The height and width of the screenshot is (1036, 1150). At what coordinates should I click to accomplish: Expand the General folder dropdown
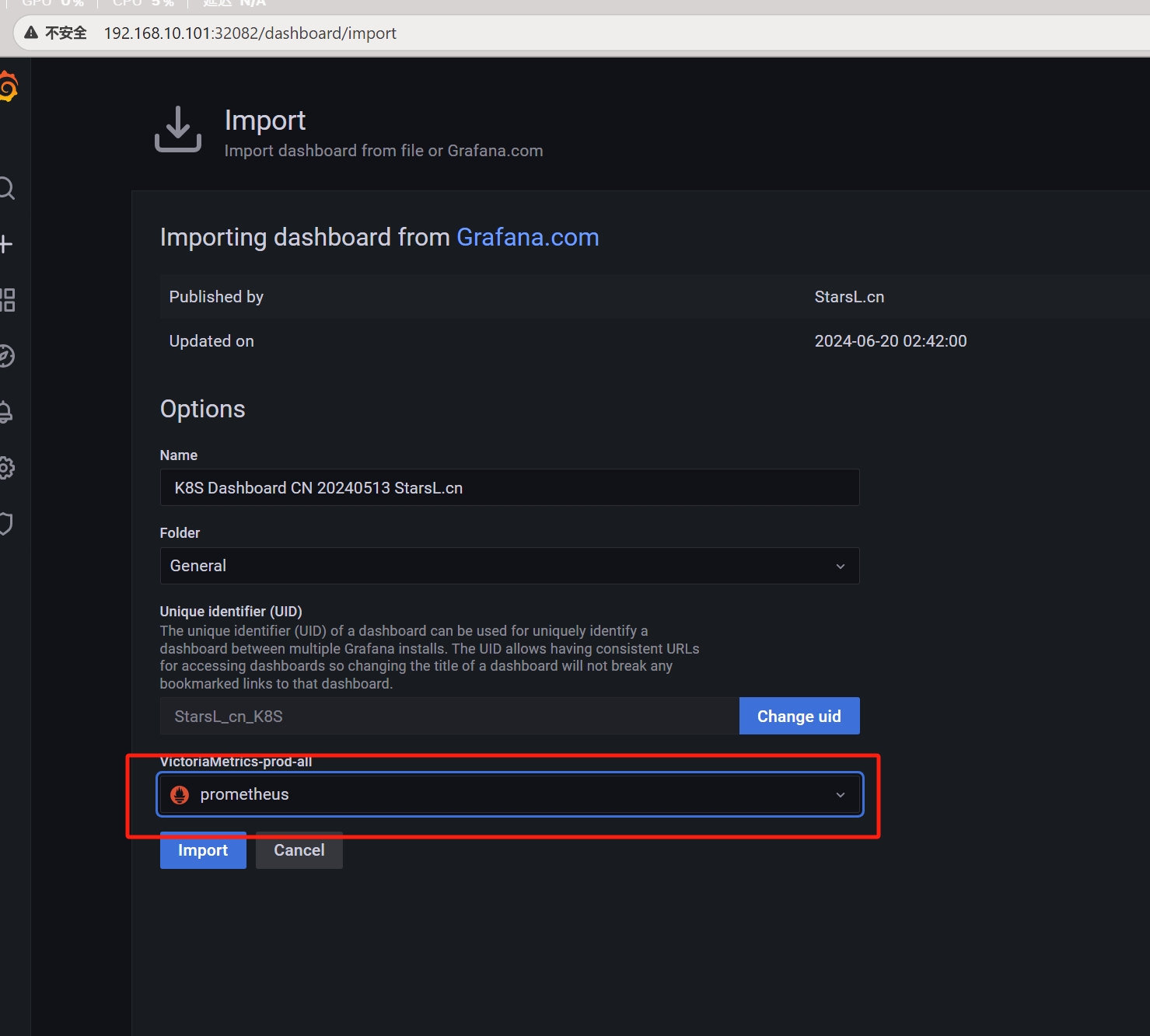(x=509, y=566)
